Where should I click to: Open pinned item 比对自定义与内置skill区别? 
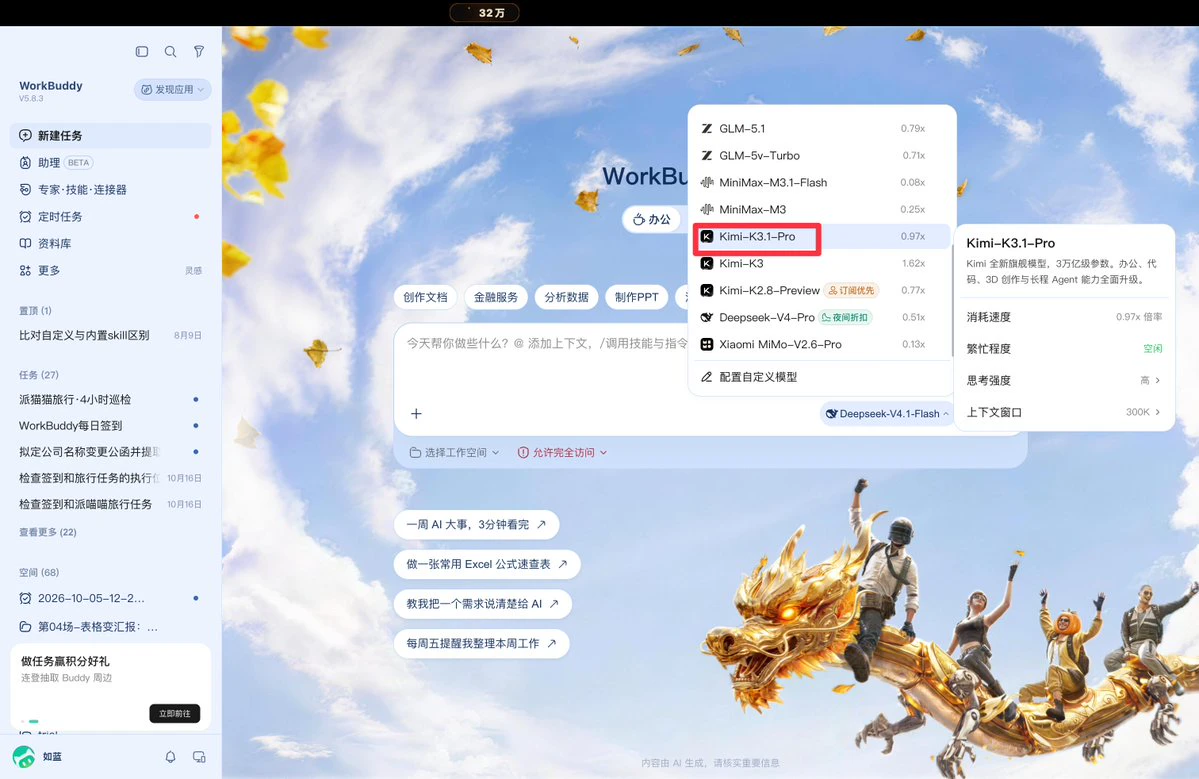coord(111,335)
